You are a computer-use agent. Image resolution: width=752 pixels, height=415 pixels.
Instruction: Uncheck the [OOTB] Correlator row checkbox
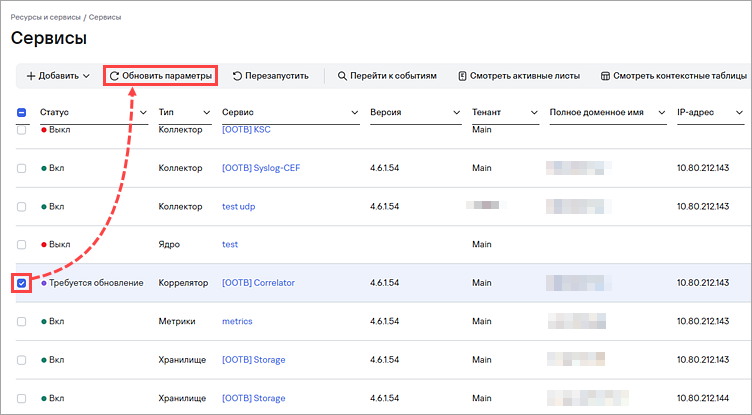[22, 283]
